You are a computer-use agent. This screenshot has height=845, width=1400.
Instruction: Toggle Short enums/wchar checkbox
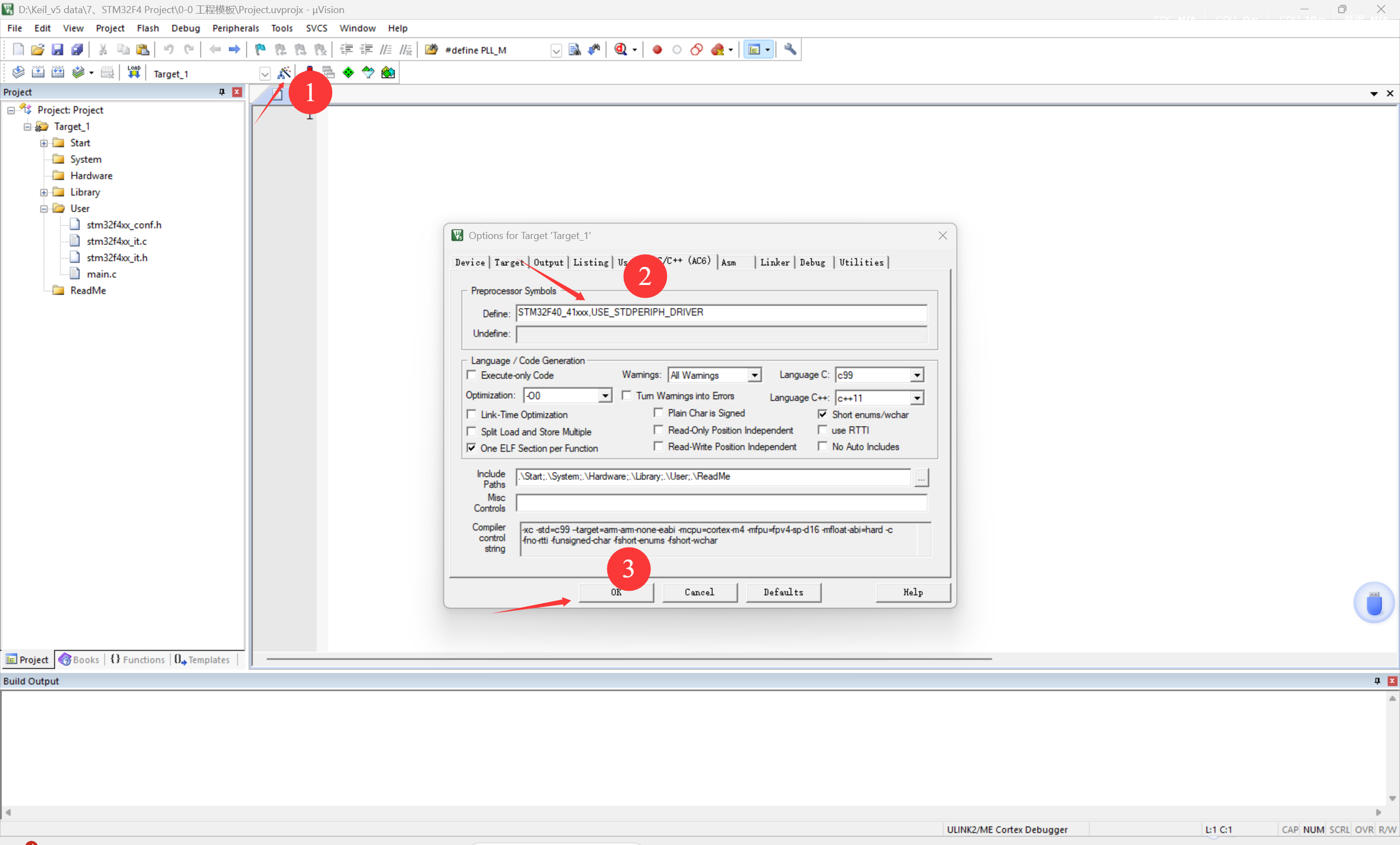(x=822, y=414)
